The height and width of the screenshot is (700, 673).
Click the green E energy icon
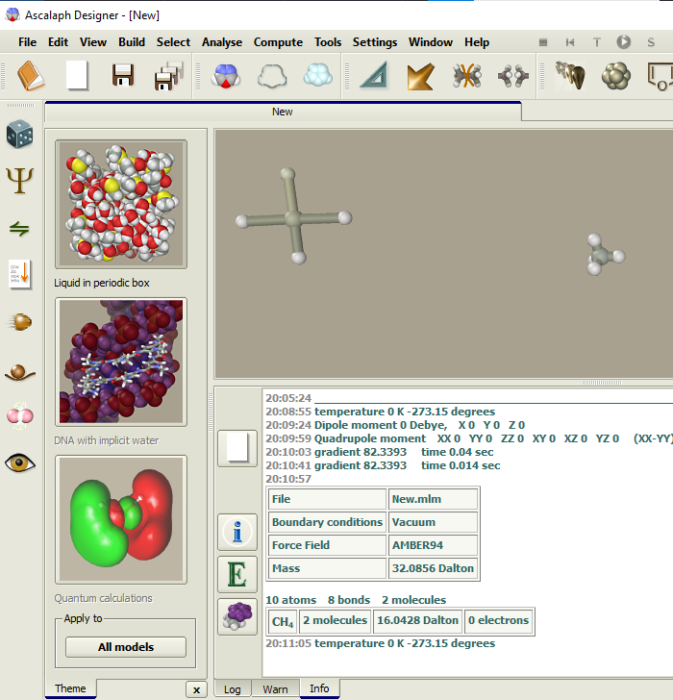pyautogui.click(x=237, y=574)
